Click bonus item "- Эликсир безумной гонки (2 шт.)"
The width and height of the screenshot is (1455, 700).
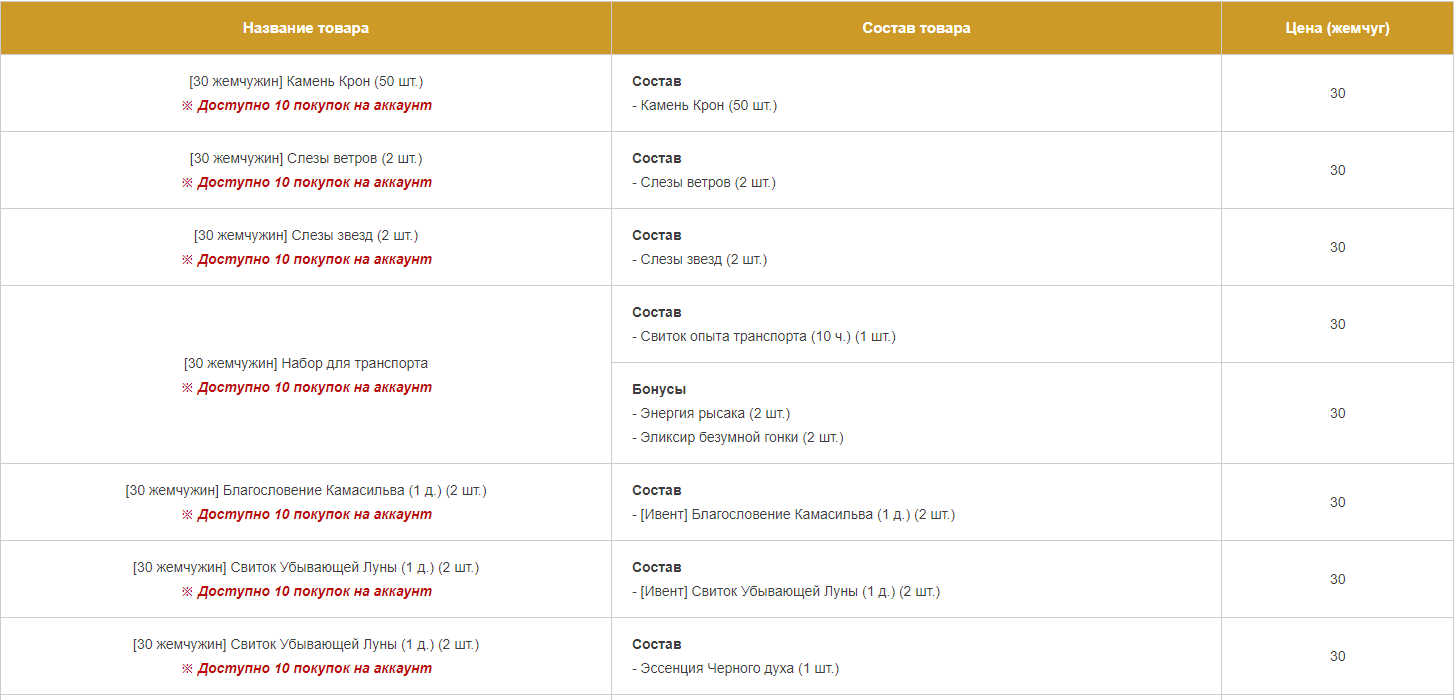tap(738, 437)
